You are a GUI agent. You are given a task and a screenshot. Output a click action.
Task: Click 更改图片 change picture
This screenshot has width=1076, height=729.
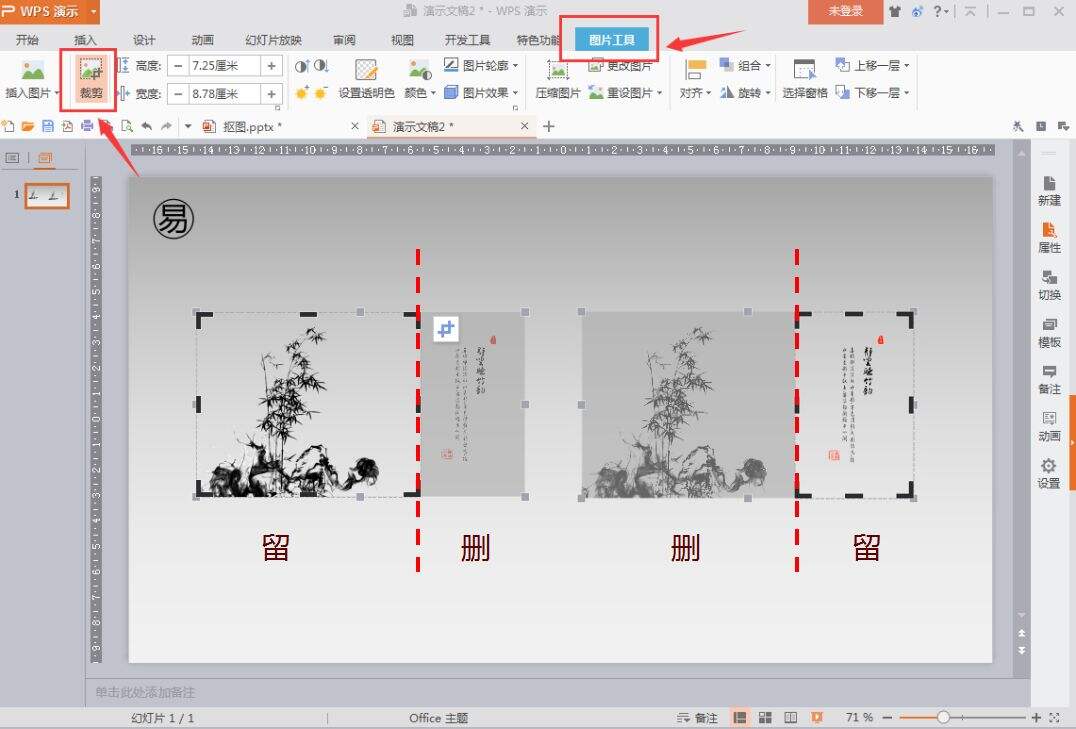(620, 66)
